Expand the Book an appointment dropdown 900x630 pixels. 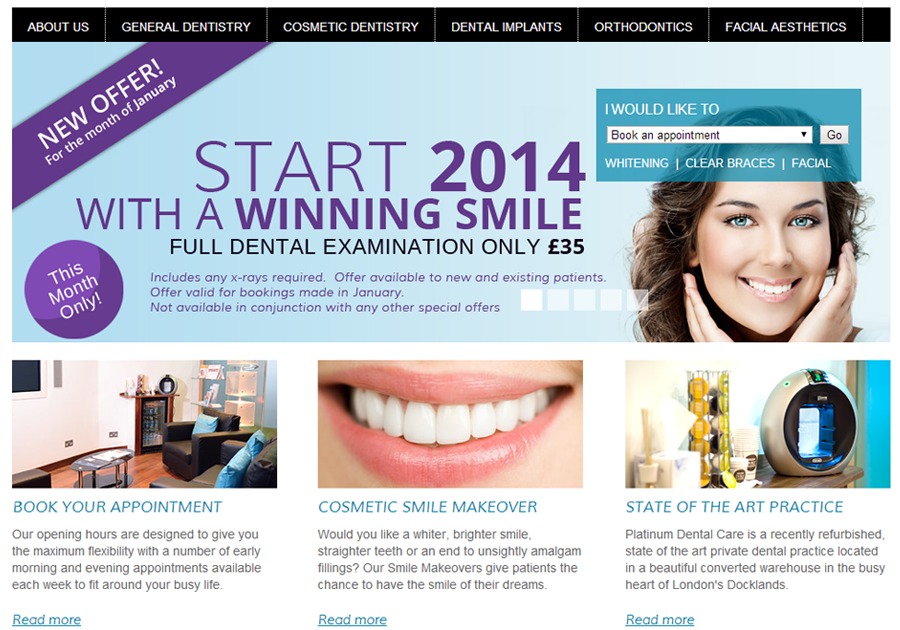(709, 135)
